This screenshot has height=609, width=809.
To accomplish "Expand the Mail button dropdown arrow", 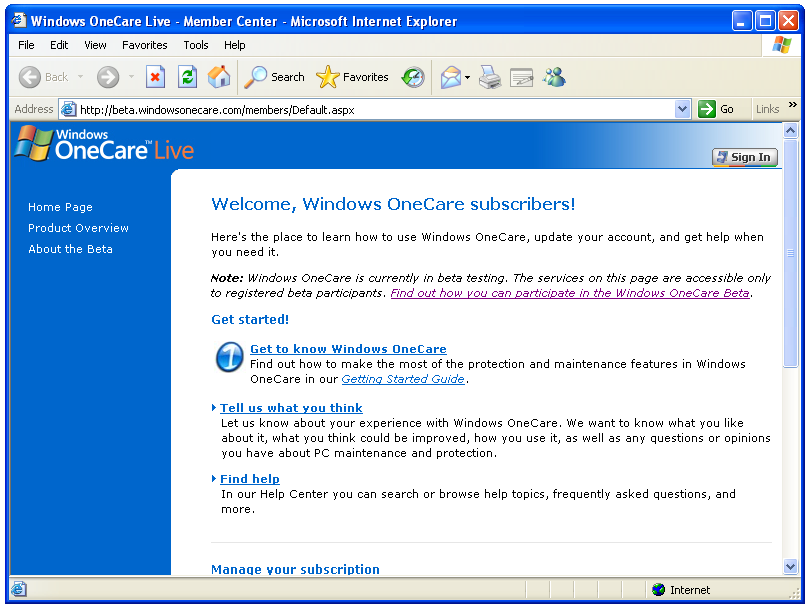I will (467, 77).
